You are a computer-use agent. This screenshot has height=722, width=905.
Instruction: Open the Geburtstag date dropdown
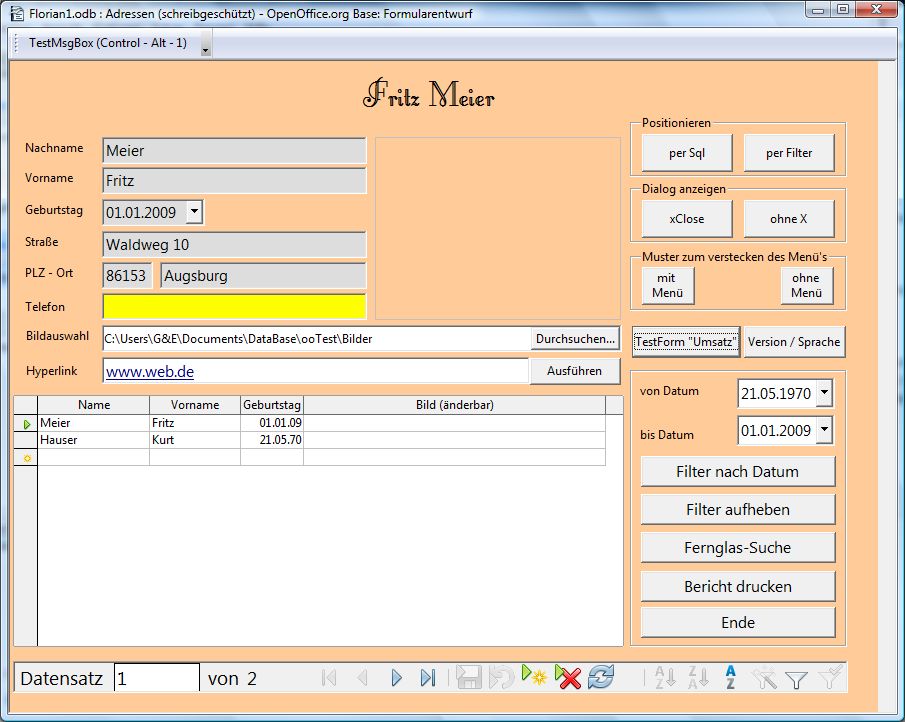click(194, 212)
